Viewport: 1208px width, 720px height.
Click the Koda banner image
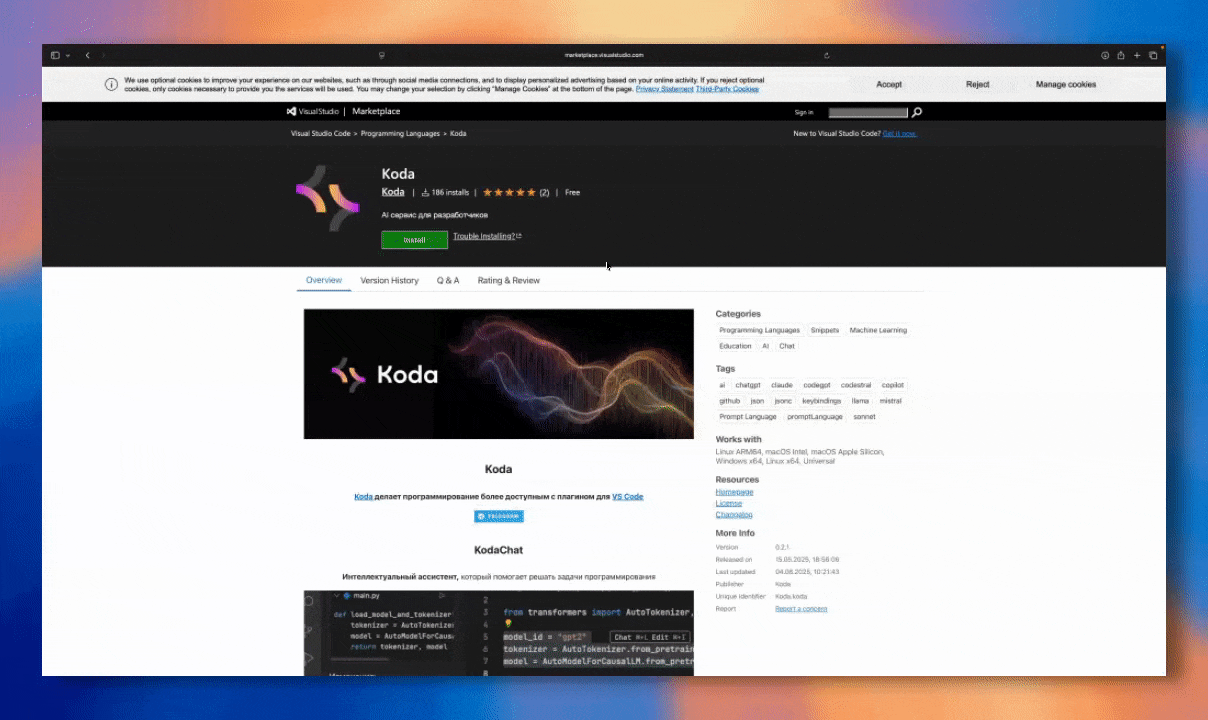coord(498,374)
